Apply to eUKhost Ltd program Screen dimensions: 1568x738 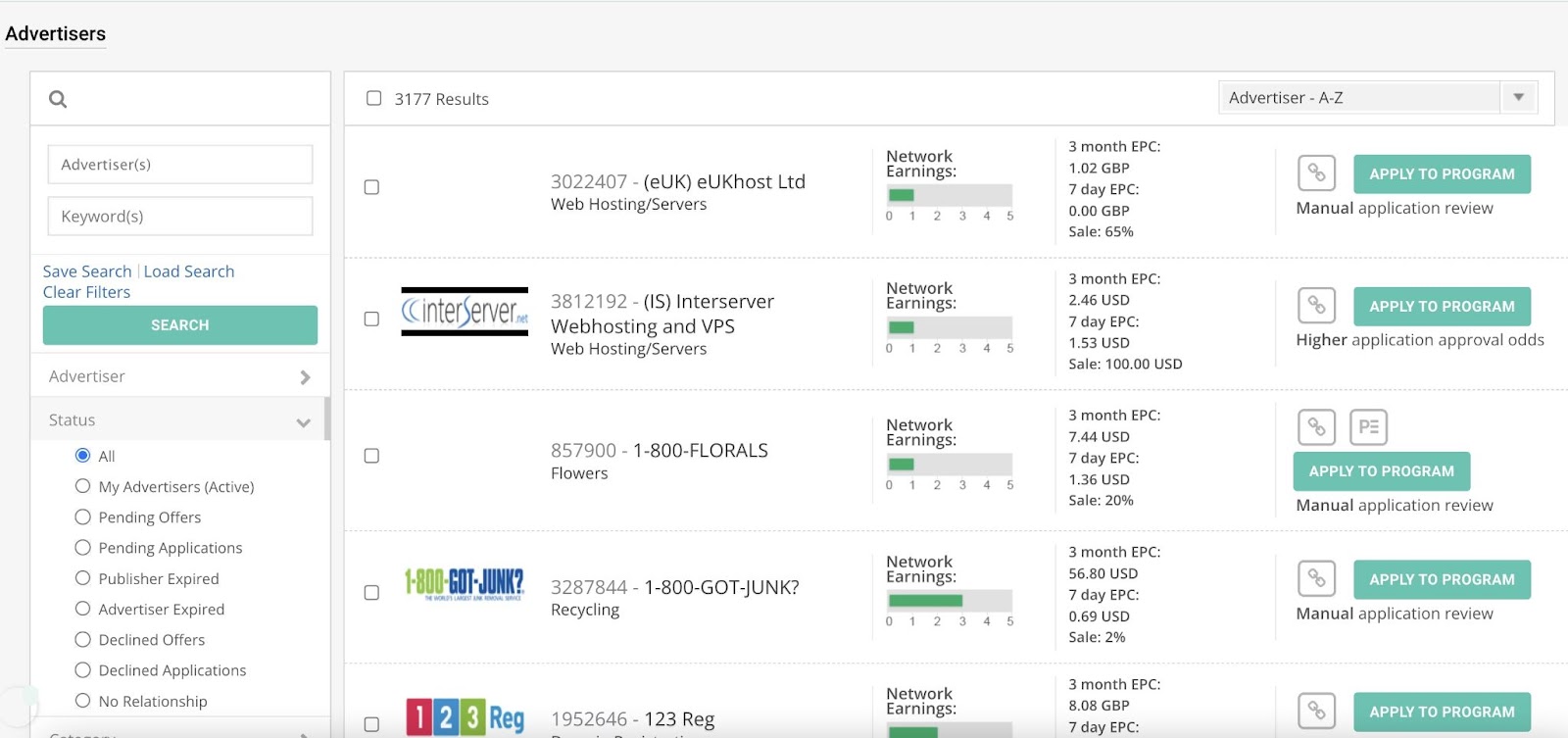pyautogui.click(x=1442, y=173)
